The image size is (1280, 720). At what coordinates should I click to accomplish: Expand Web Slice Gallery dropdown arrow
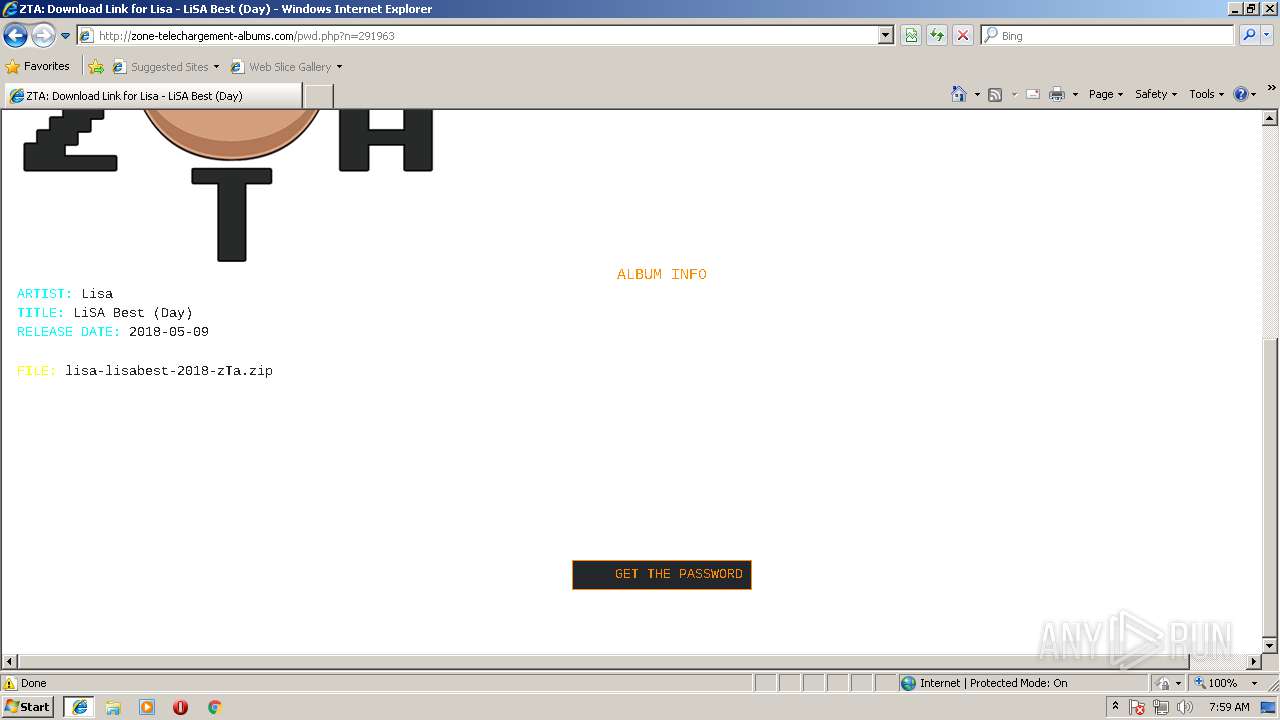(339, 67)
